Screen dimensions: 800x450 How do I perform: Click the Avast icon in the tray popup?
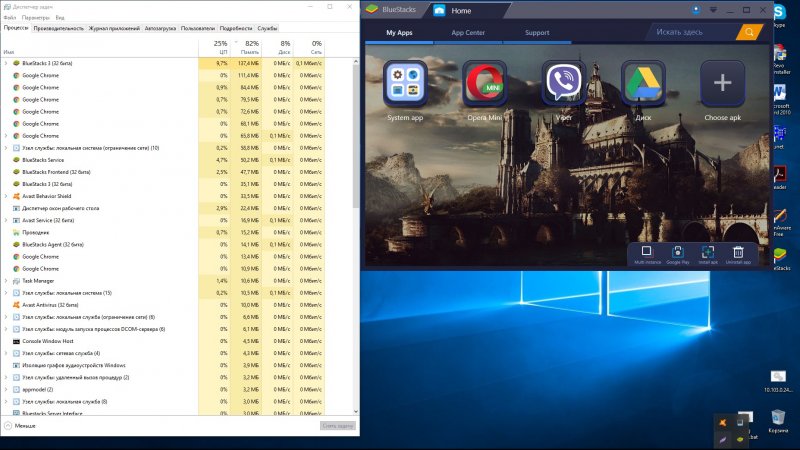click(722, 422)
